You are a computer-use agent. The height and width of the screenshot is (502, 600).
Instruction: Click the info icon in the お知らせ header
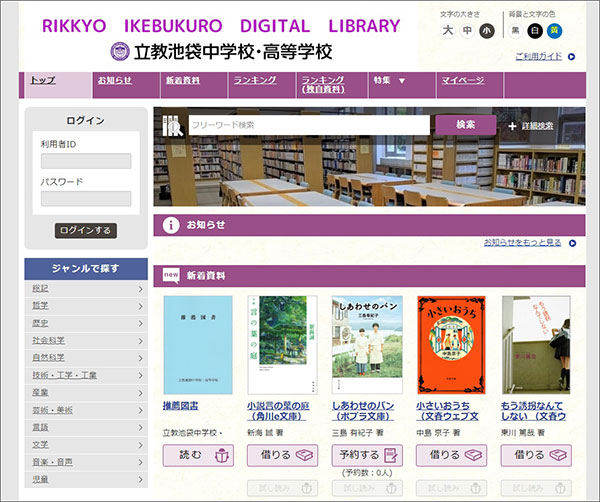click(x=171, y=225)
